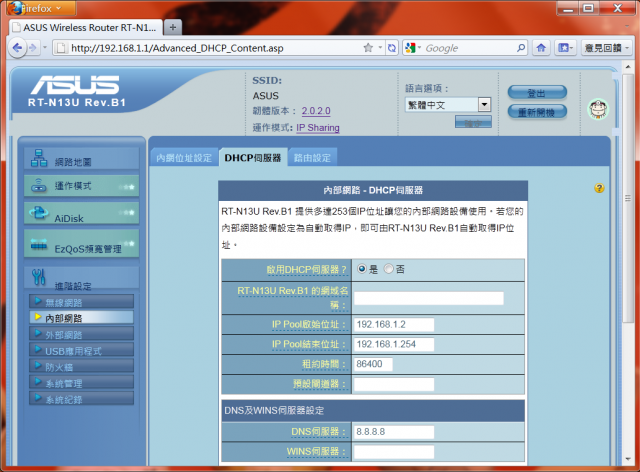Open the Firefox application menu

tap(41, 8)
